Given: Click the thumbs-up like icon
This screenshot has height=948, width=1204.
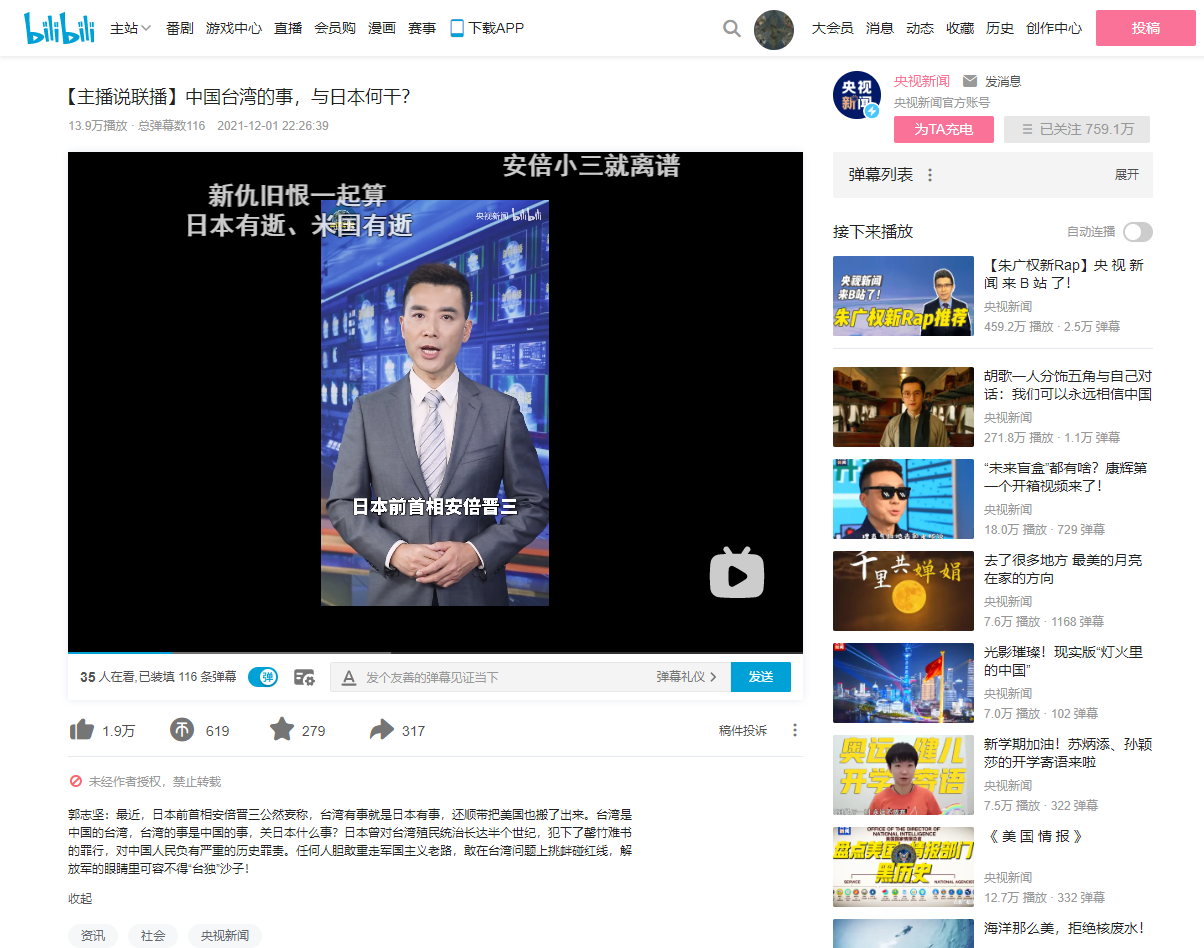Looking at the screenshot, I should [82, 730].
